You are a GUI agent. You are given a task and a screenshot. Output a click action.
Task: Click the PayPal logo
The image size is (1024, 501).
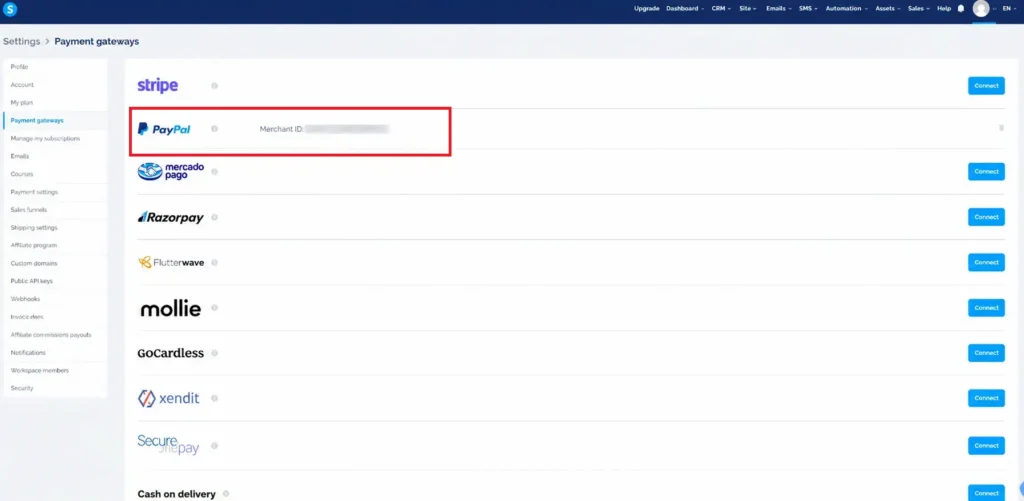(x=164, y=129)
